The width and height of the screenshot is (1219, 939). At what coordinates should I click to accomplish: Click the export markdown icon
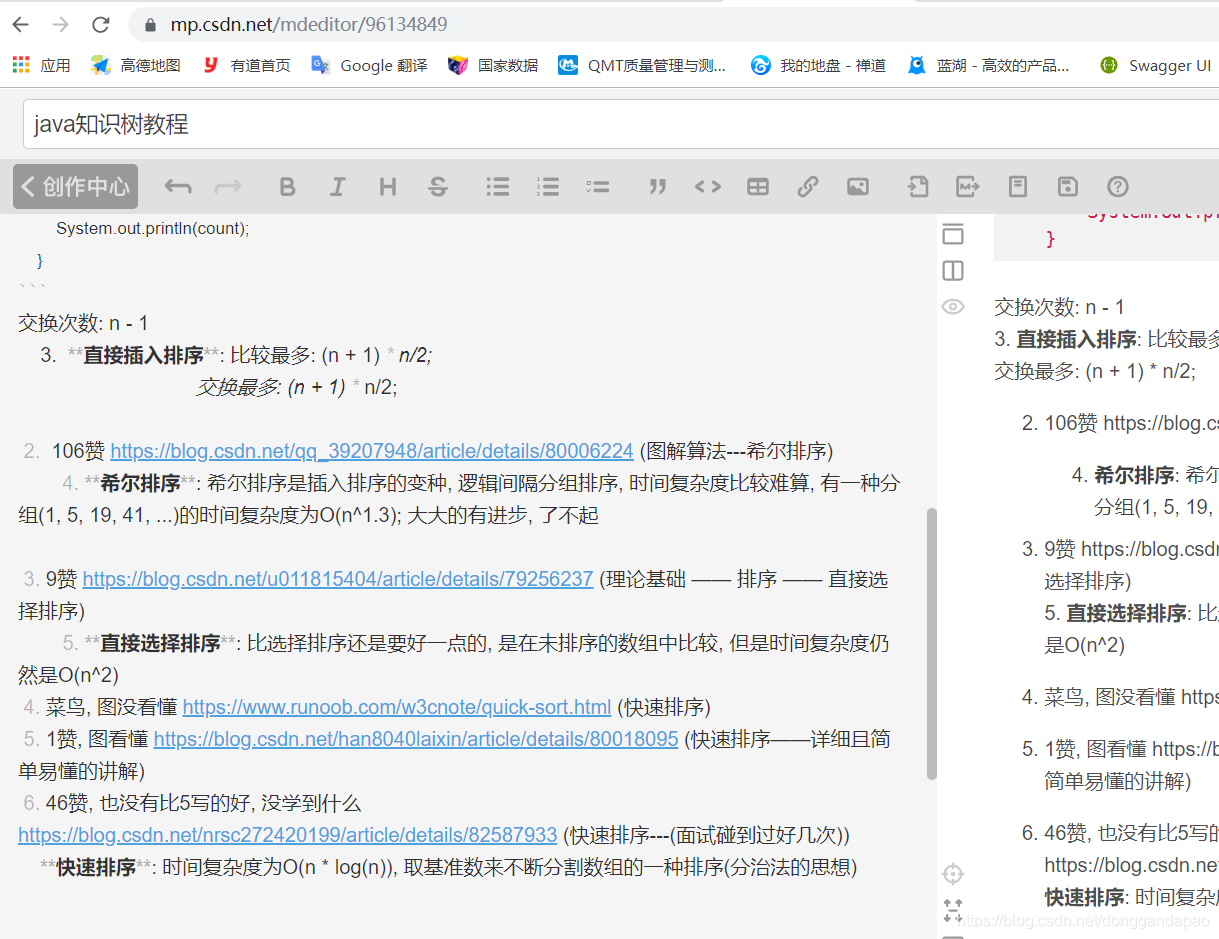click(968, 186)
